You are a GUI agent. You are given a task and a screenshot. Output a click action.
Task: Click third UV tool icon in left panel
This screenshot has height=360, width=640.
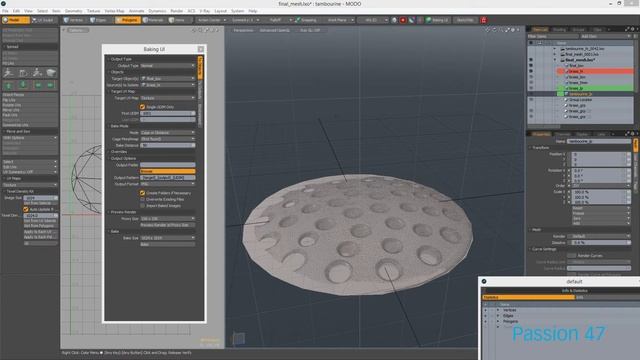click(37, 73)
